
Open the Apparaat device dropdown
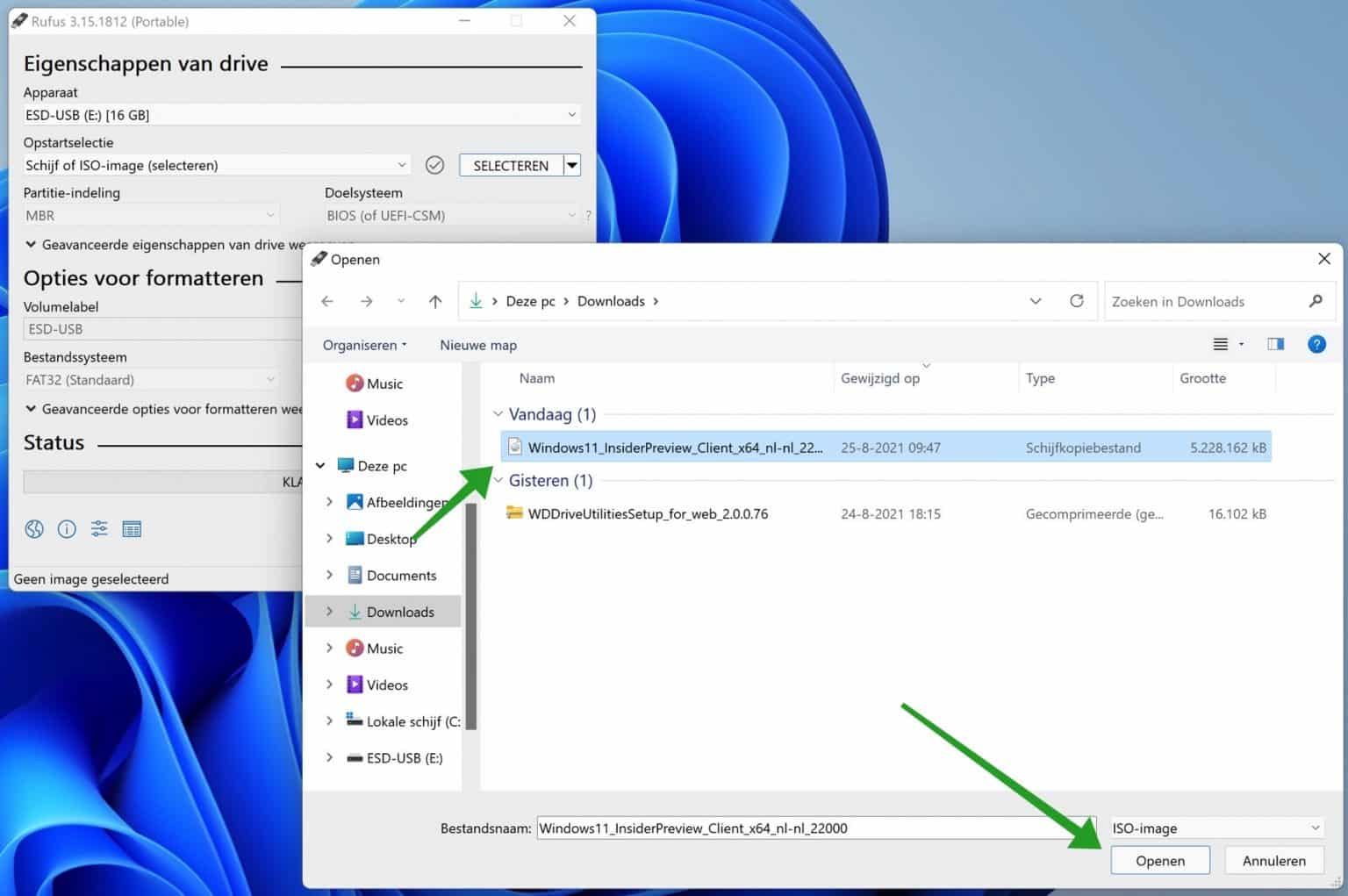[x=570, y=114]
